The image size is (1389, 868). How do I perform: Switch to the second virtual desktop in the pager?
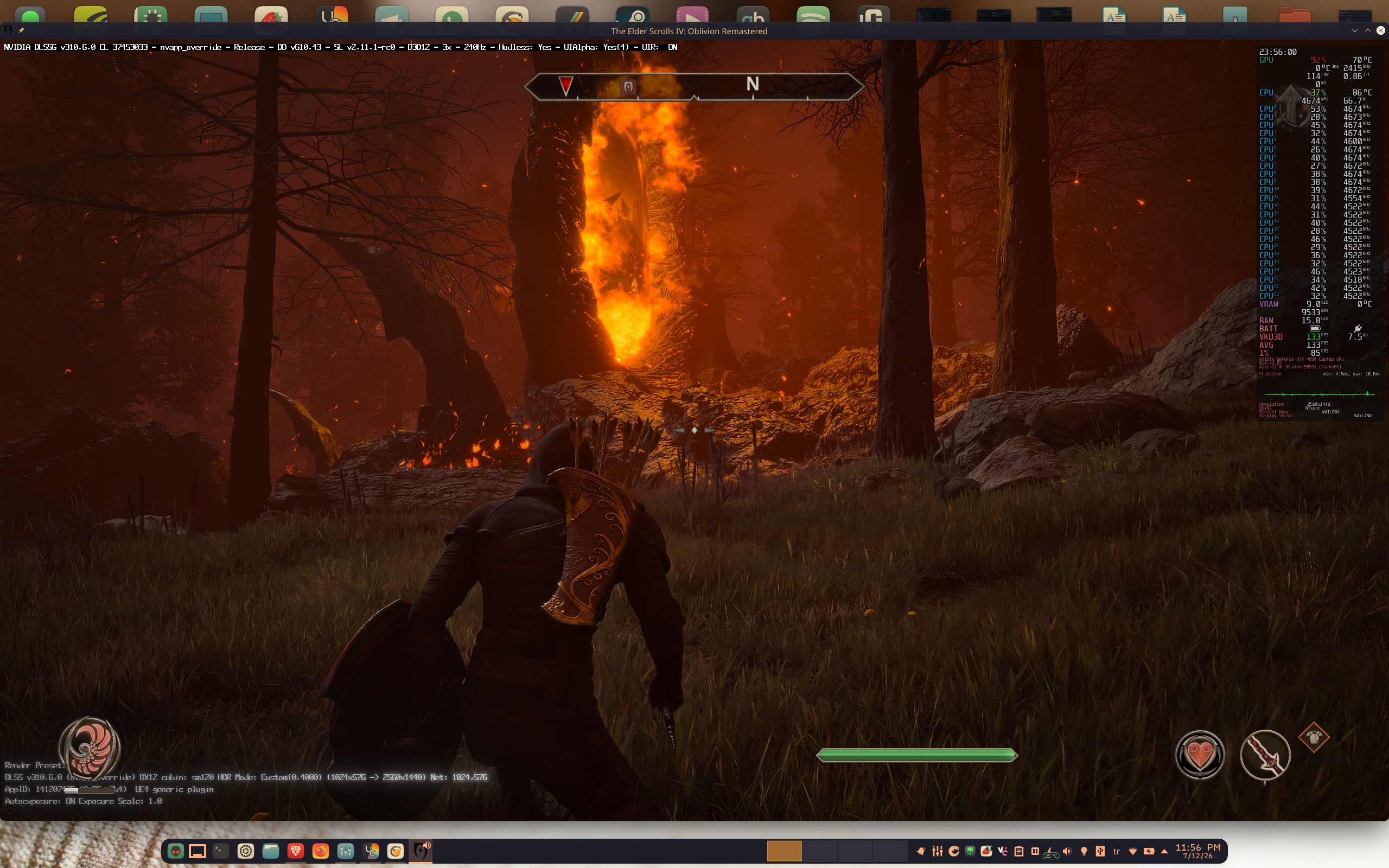click(820, 851)
